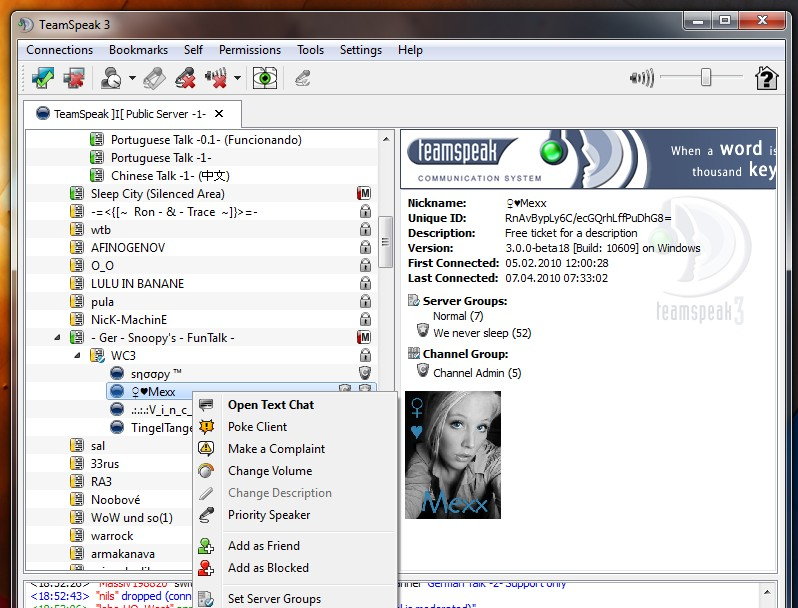Click the channel icon next to RA3
The height and width of the screenshot is (608, 798).
point(77,482)
